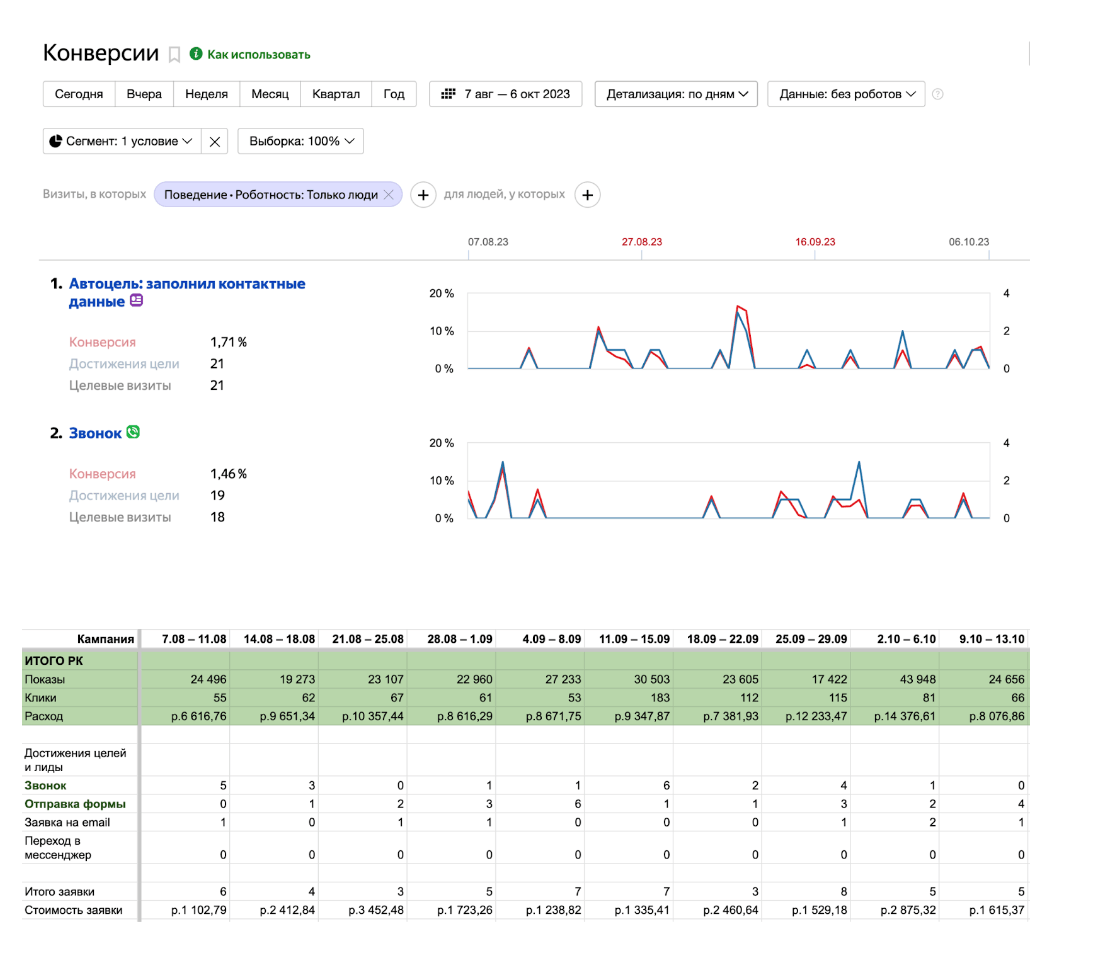Image resolution: width=1094 pixels, height=972 pixels.
Task: Open the Выборка: 100% dropdown
Action: (x=301, y=141)
